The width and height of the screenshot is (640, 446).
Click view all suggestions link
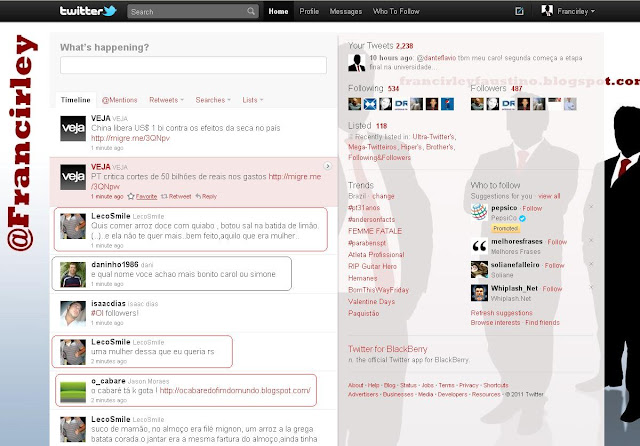click(x=549, y=196)
